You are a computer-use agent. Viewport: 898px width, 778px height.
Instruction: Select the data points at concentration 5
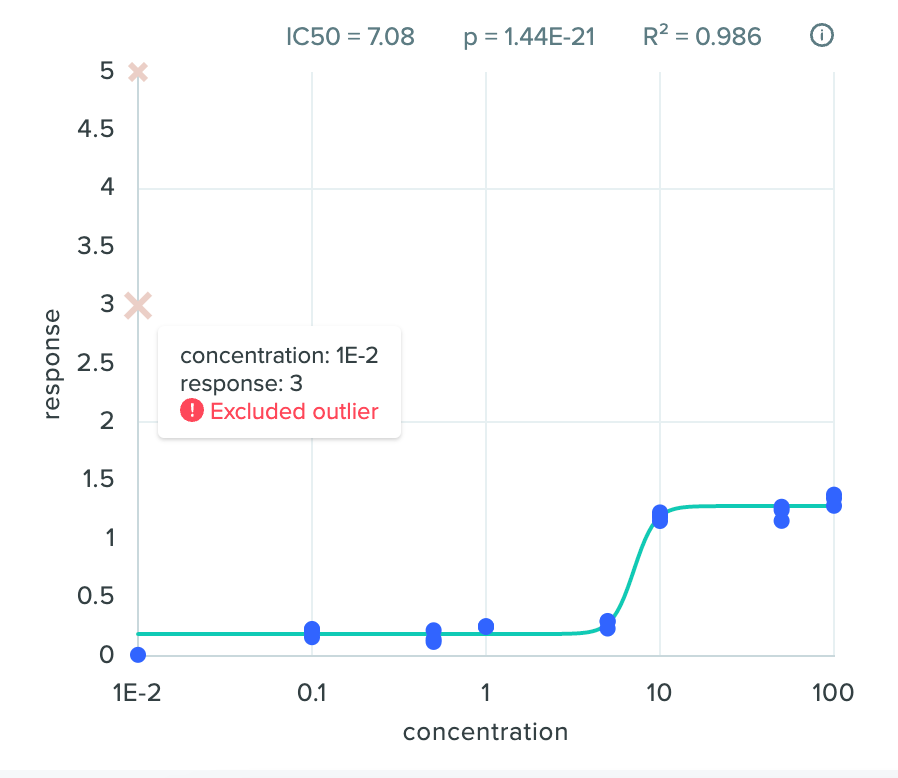(x=607, y=625)
